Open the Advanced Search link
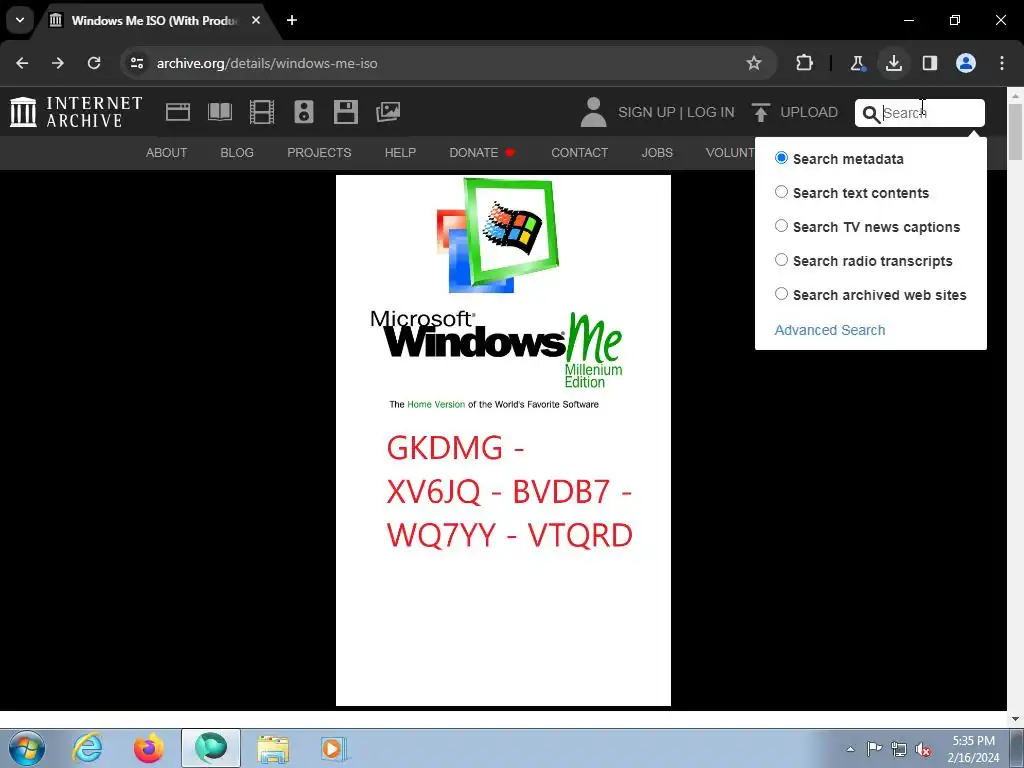The height and width of the screenshot is (768, 1024). point(830,330)
